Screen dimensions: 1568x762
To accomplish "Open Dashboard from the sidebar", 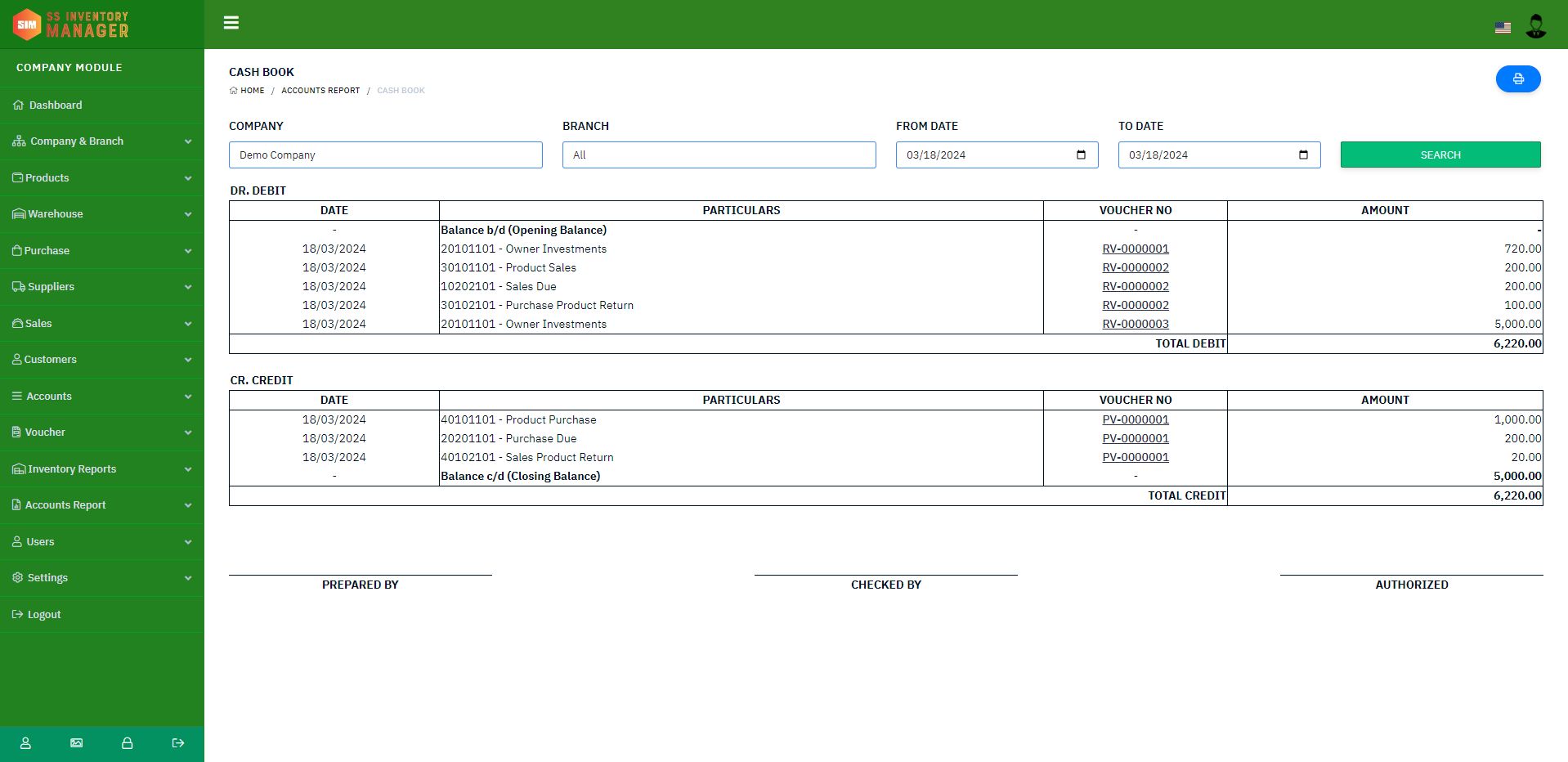I will tap(102, 105).
